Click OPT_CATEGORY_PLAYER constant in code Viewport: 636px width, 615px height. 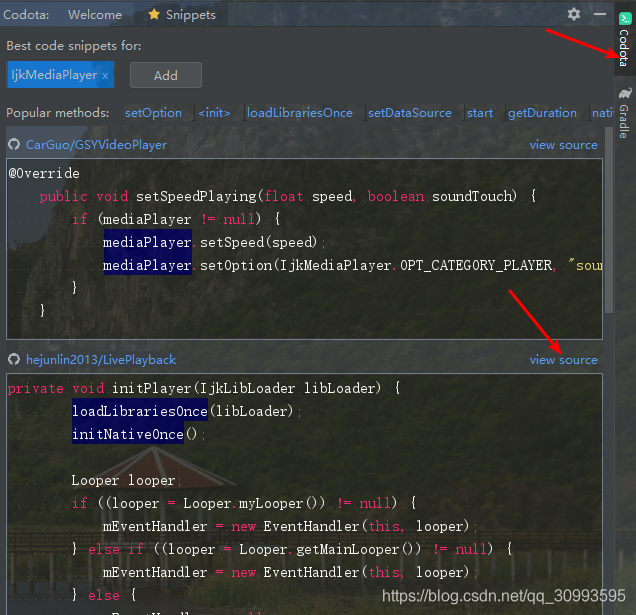pos(476,265)
